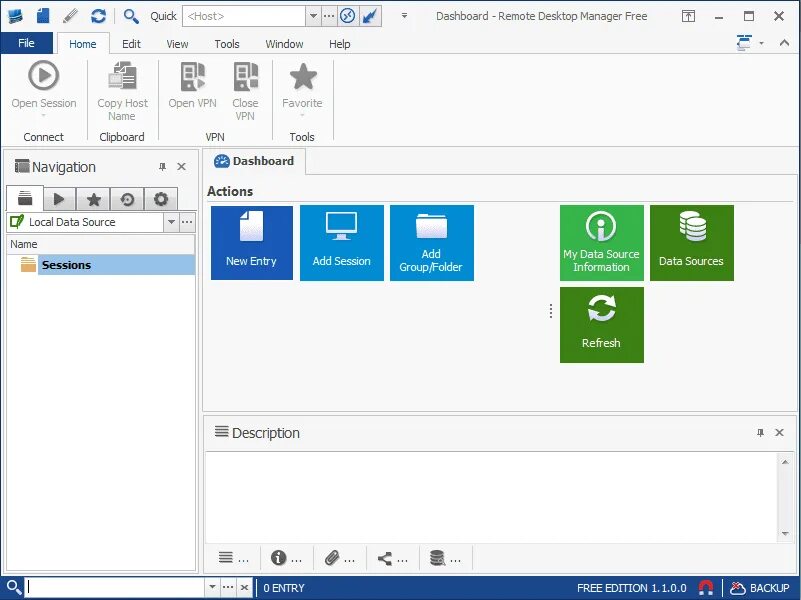Expand the search box dropdown arrow in status bar

pyautogui.click(x=212, y=587)
